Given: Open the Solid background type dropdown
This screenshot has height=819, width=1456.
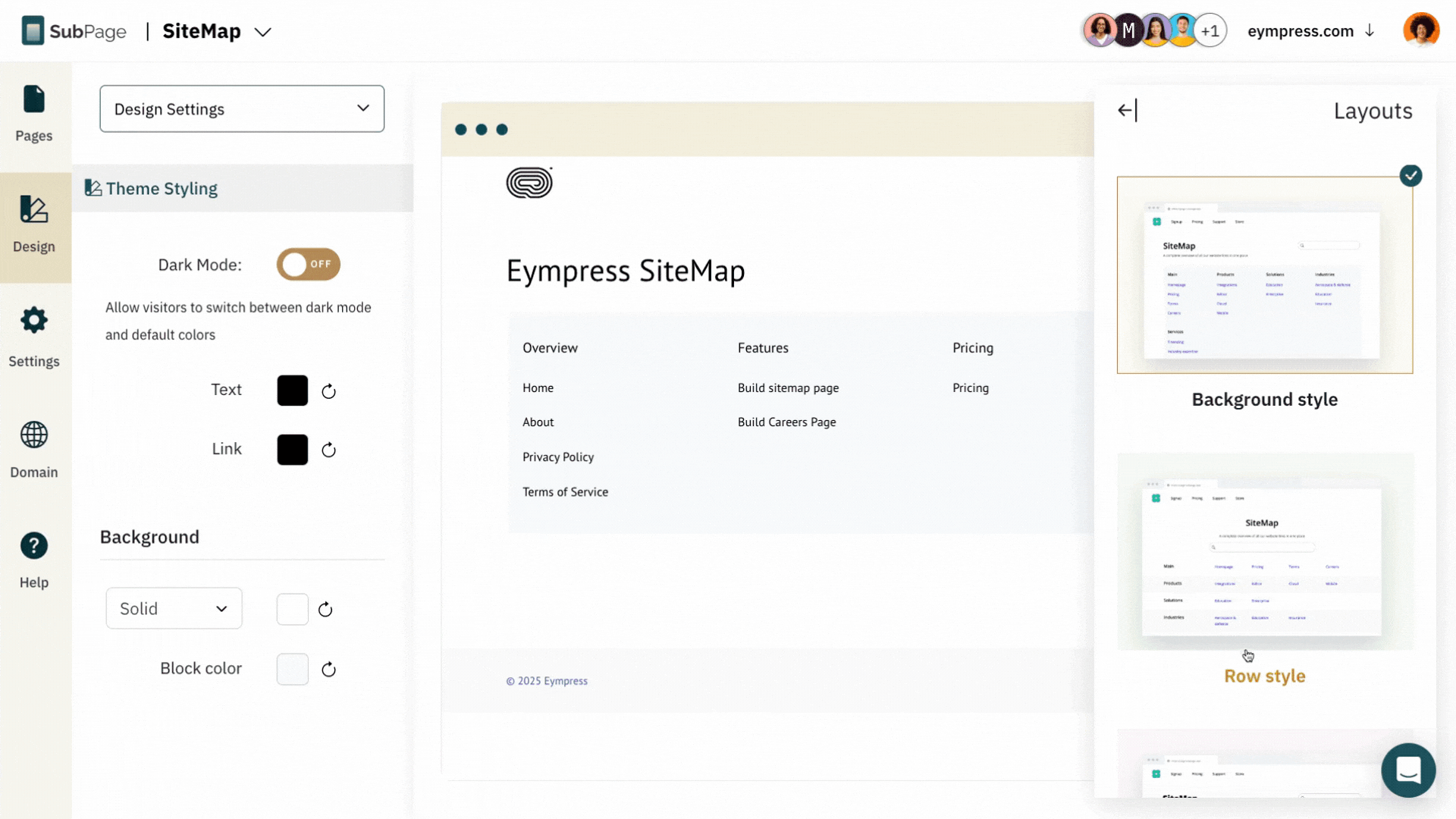Looking at the screenshot, I should click(174, 608).
